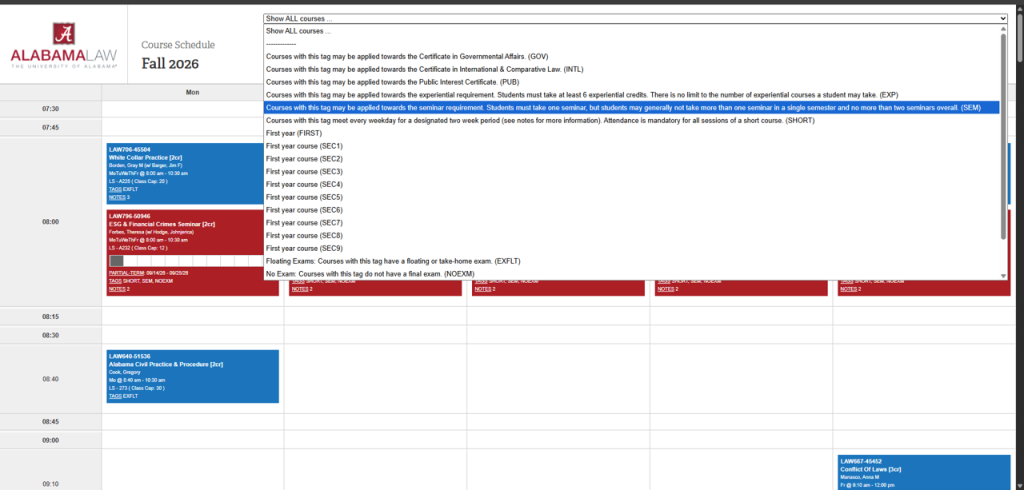Click the 'Fall 2026' term heading
This screenshot has width=1024, height=490.
(170, 64)
